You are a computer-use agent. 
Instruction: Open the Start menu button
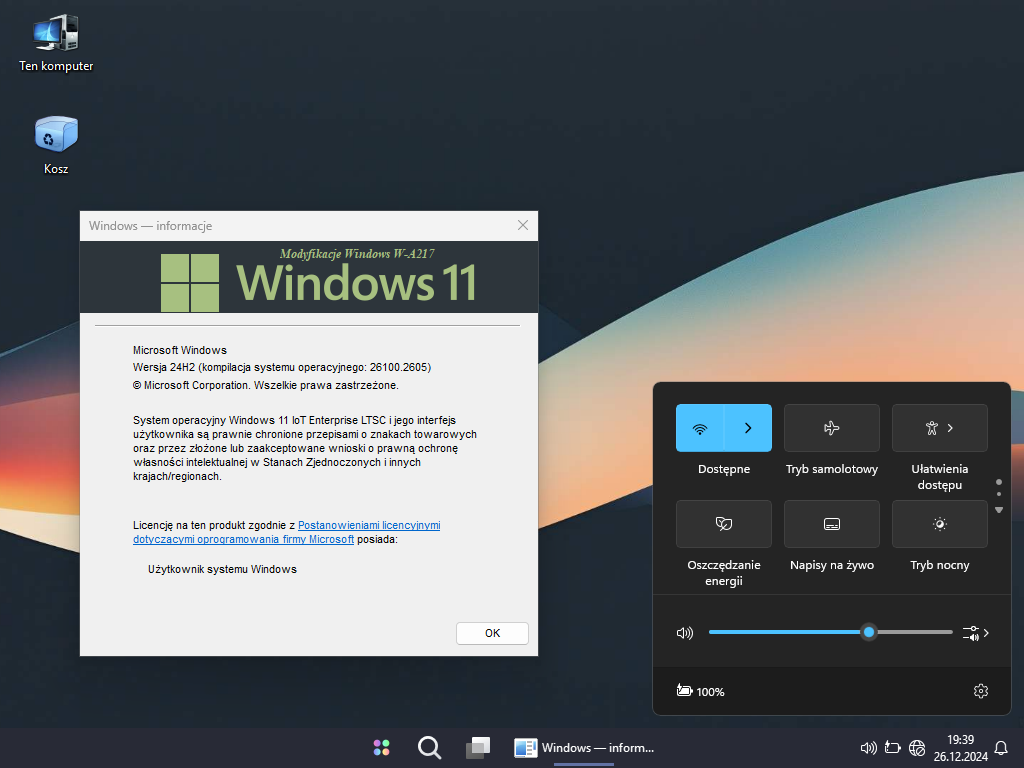(x=381, y=748)
